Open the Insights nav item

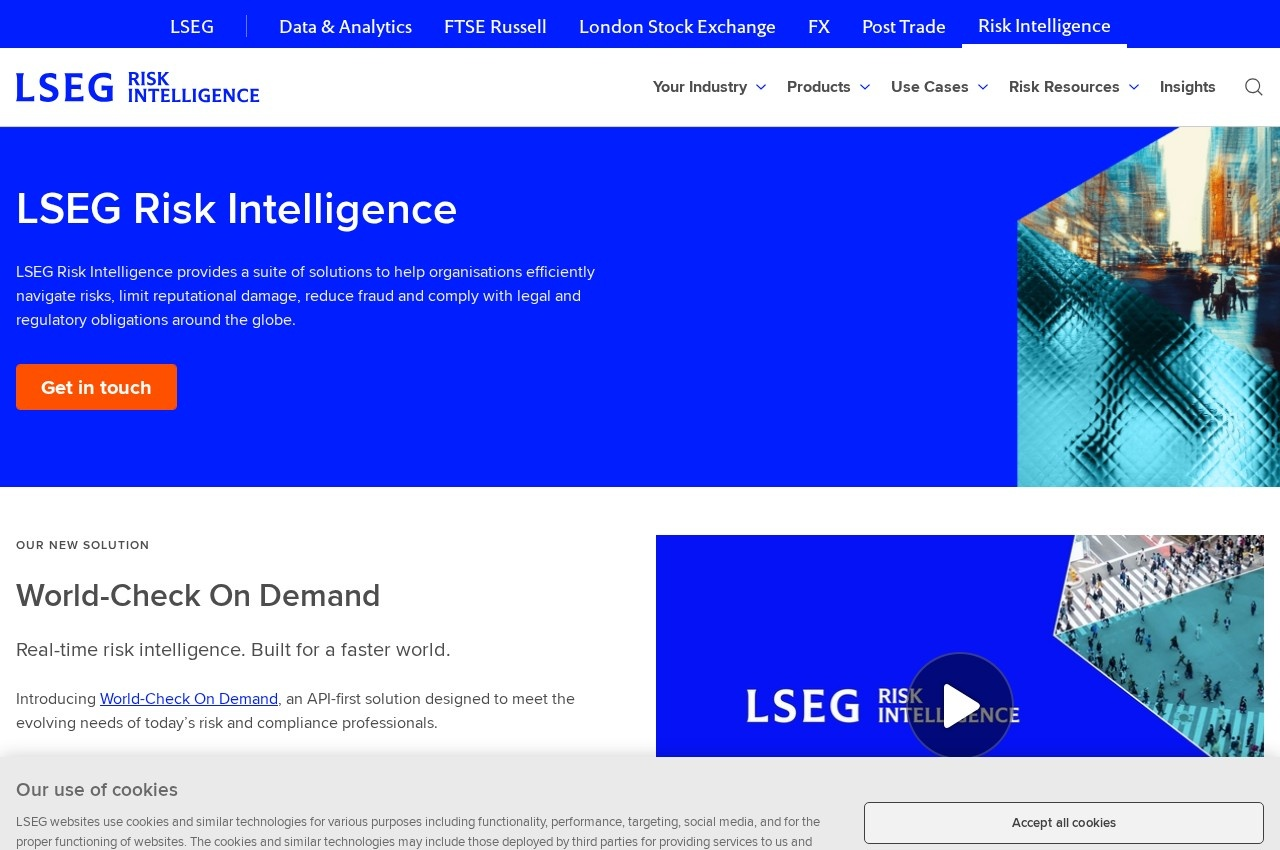click(1188, 87)
